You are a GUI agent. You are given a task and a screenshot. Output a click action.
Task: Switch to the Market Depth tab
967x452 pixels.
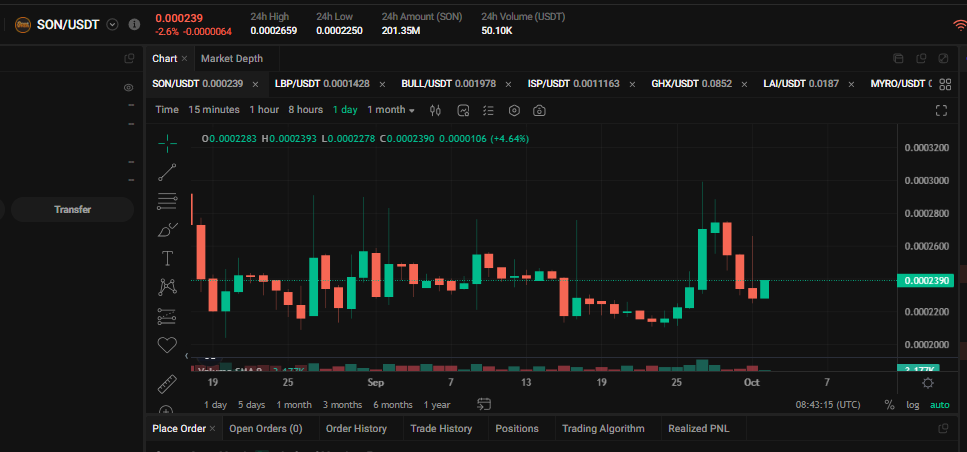click(x=232, y=59)
